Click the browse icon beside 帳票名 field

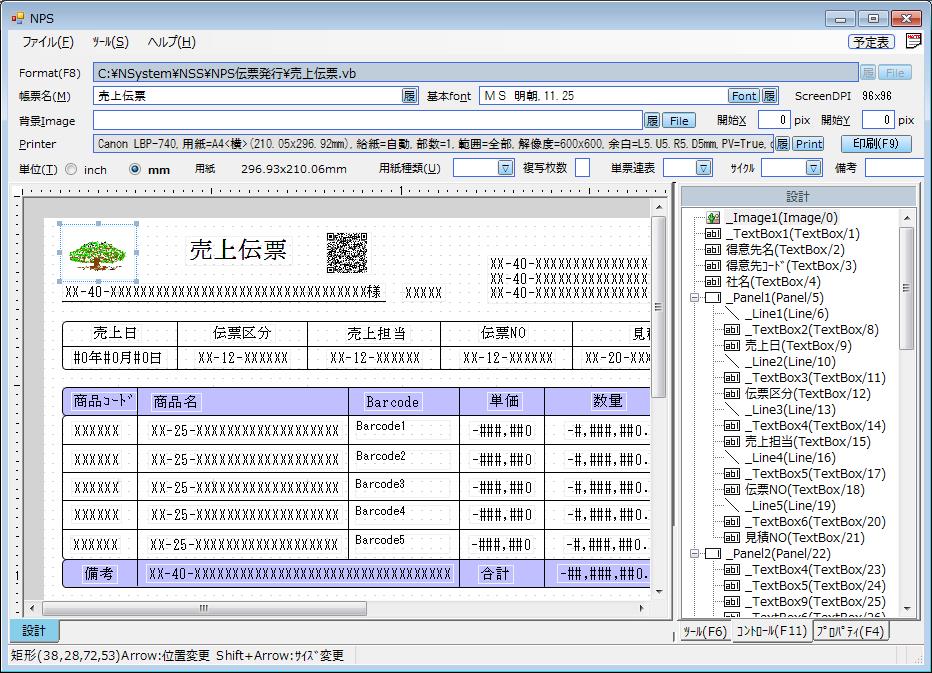pos(409,96)
